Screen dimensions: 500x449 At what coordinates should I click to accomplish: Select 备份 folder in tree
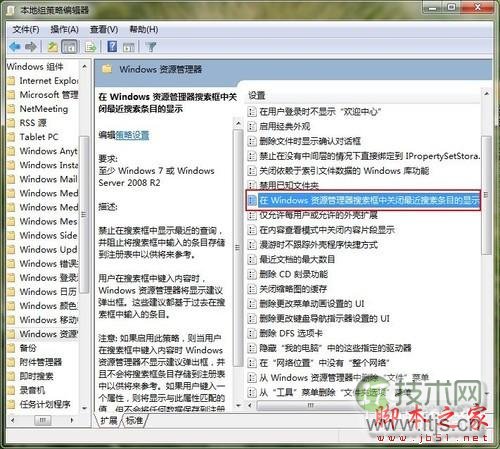(22, 348)
